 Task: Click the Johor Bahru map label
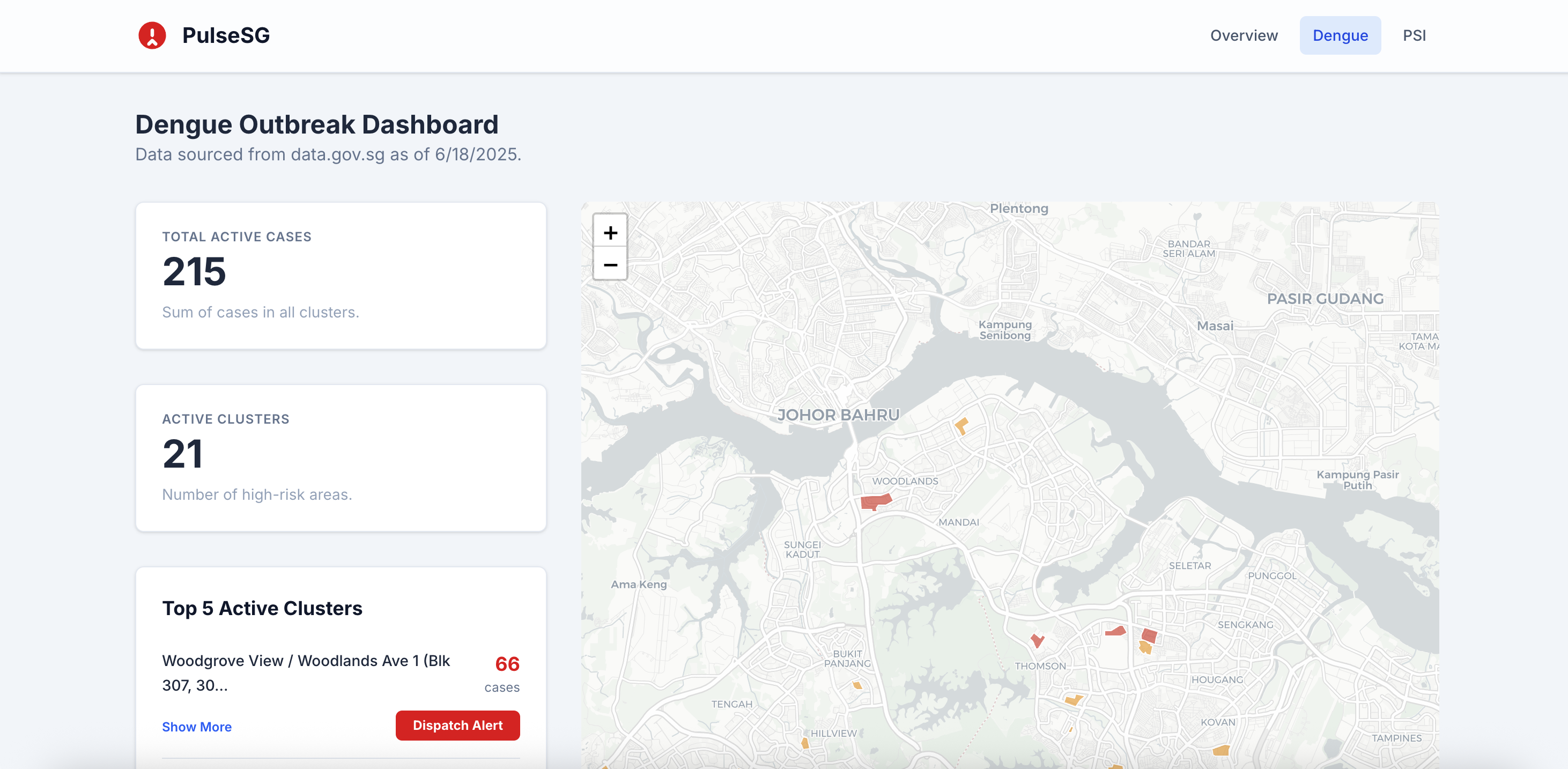(x=838, y=415)
